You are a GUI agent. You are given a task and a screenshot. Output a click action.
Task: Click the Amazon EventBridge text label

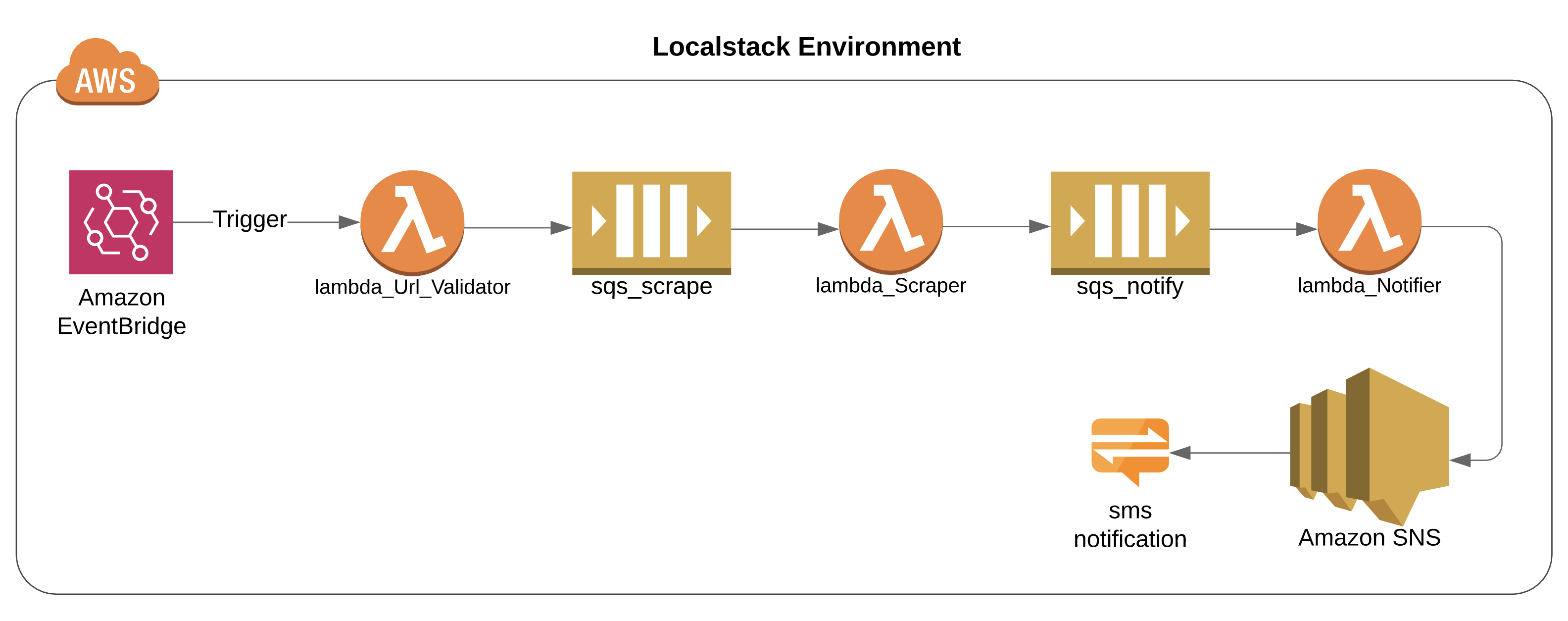(x=122, y=311)
